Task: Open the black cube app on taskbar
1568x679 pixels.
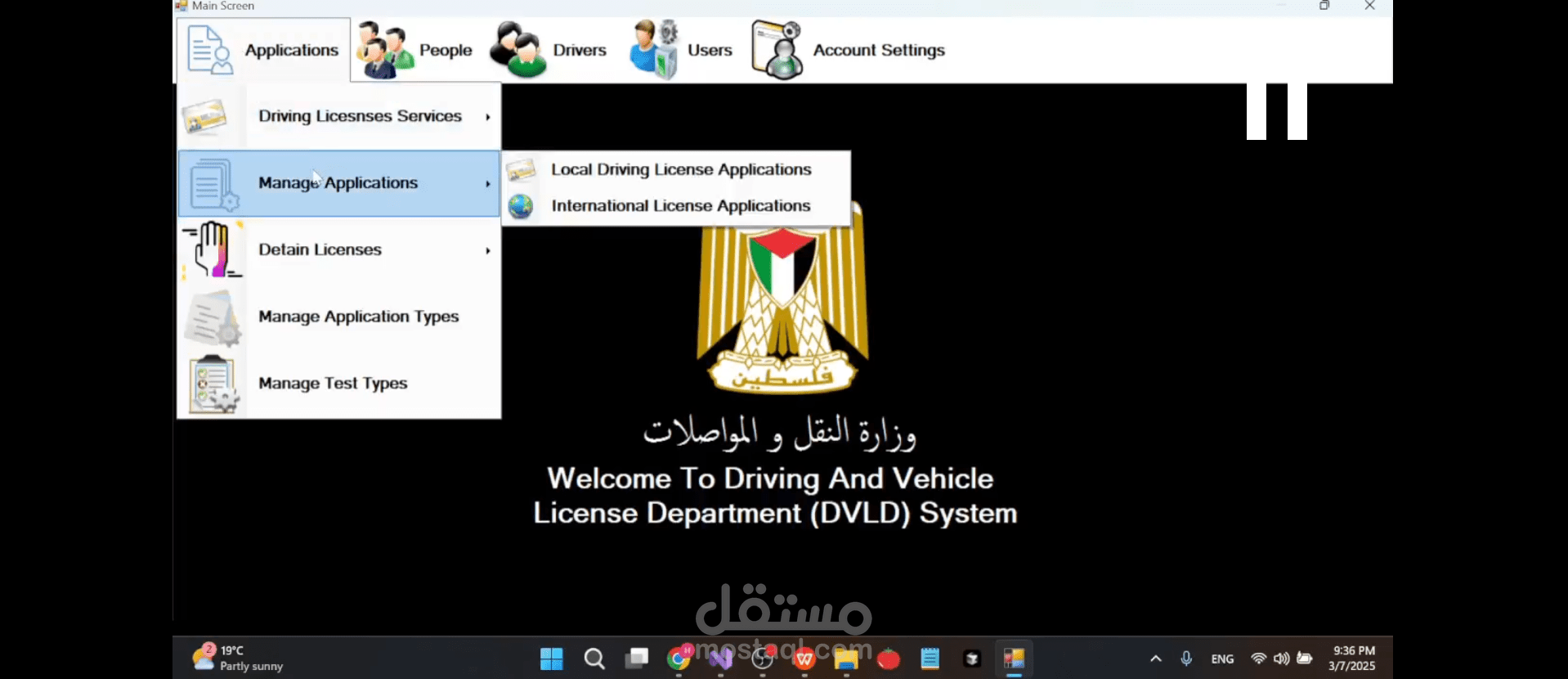Action: (x=972, y=659)
